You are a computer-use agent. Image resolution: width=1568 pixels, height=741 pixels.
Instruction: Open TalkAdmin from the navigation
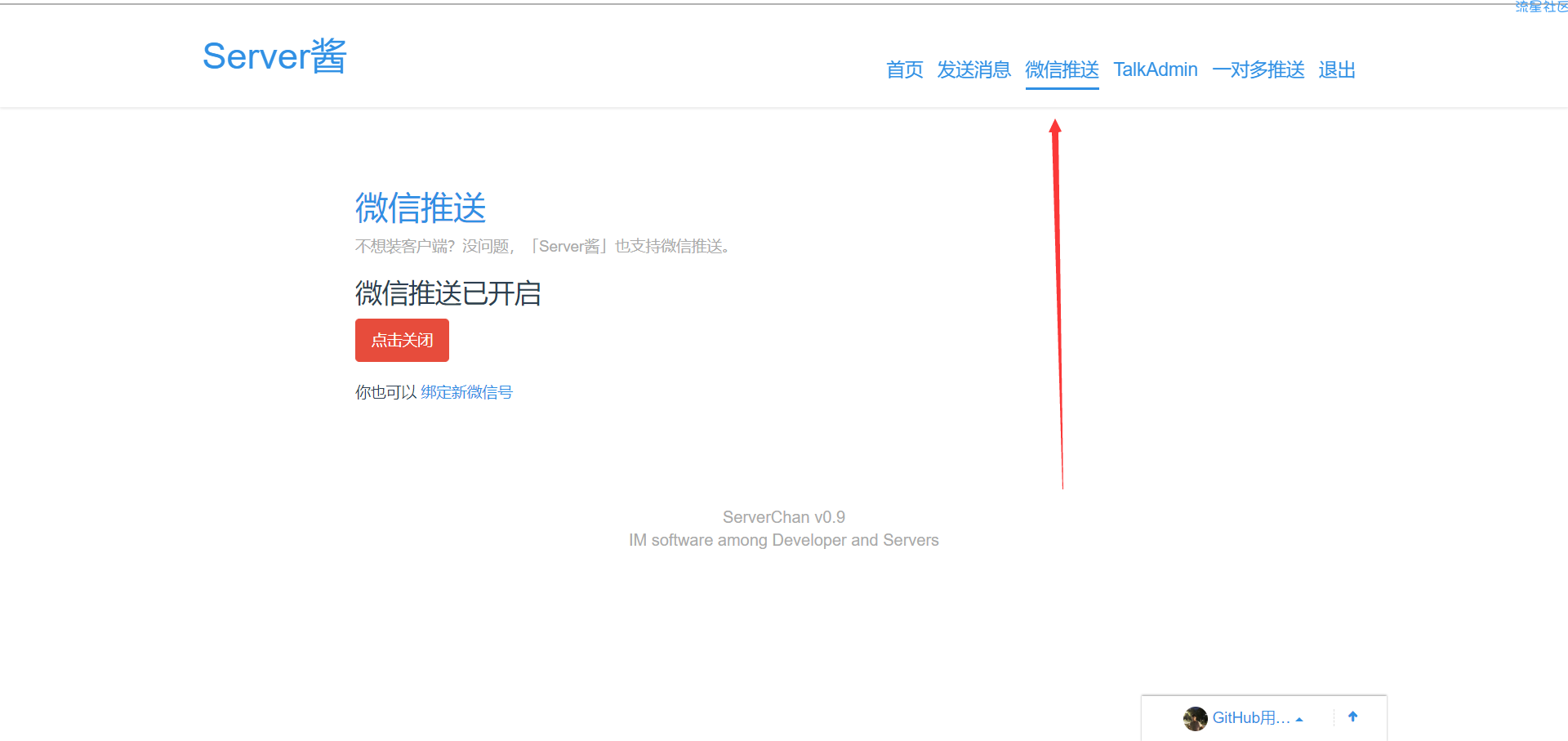[x=1155, y=70]
